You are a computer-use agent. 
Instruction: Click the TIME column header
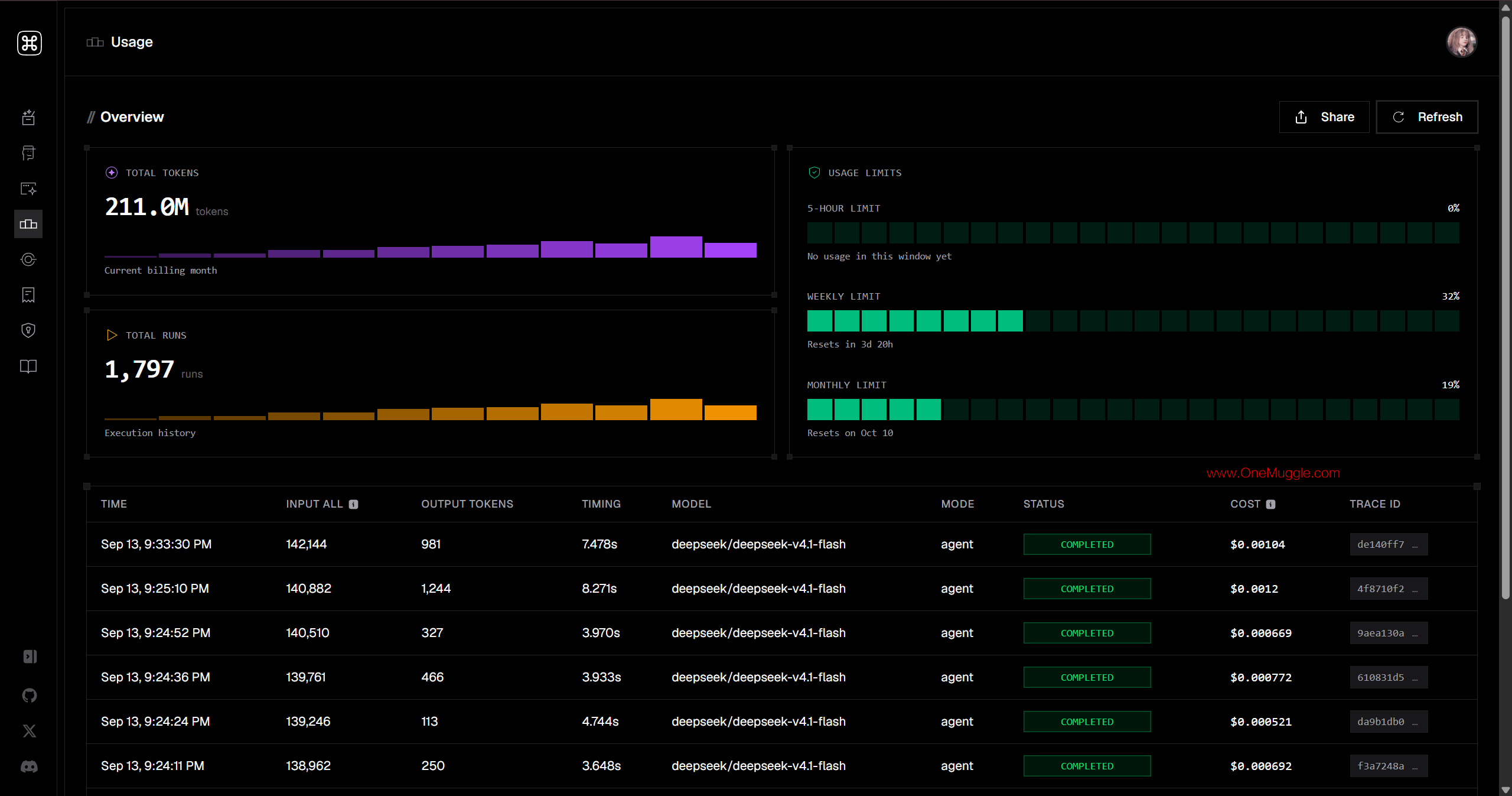coord(114,504)
